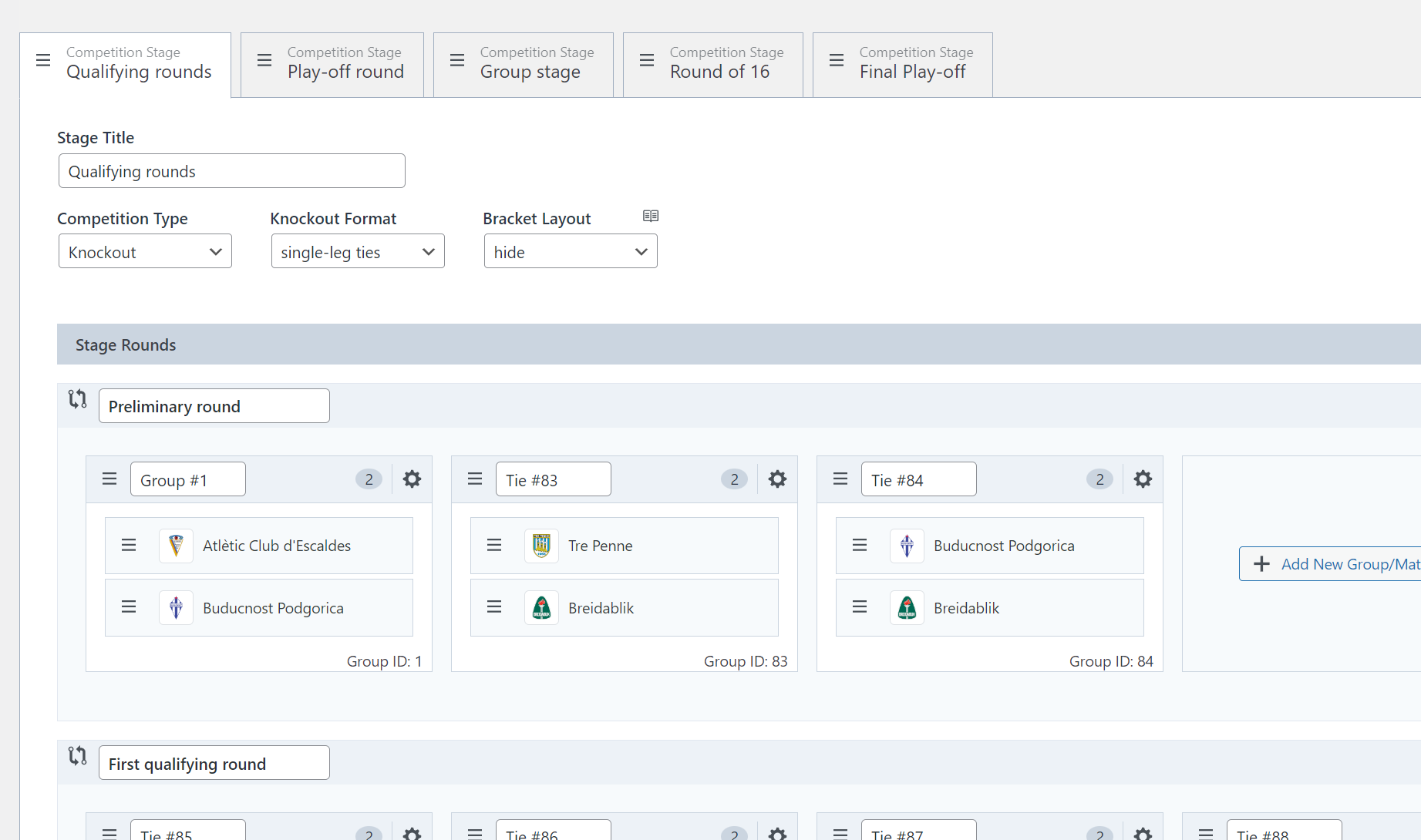Open the Bracket Layout help book icon
The height and width of the screenshot is (840, 1421).
(x=651, y=217)
